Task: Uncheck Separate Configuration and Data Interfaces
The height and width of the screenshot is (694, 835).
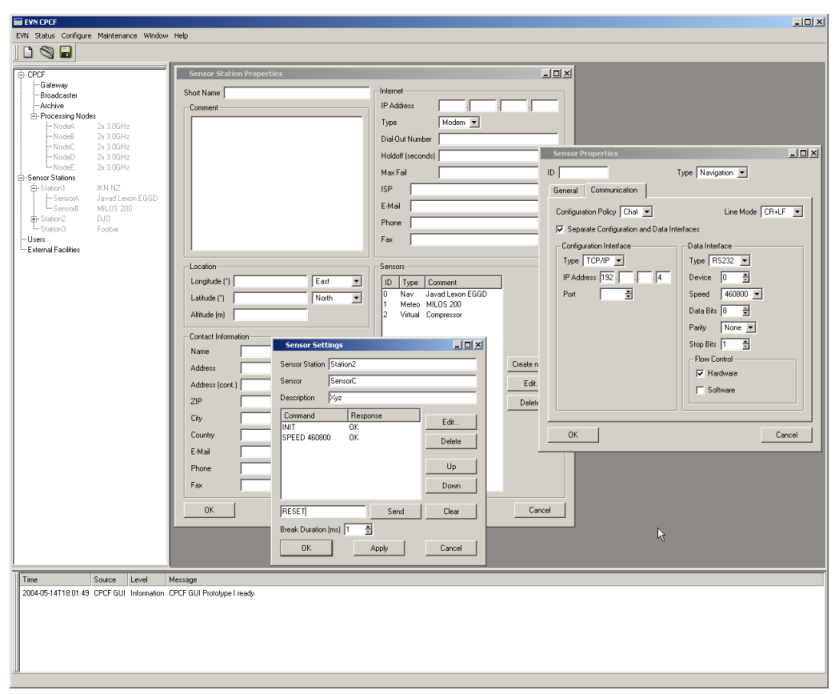Action: 560,229
